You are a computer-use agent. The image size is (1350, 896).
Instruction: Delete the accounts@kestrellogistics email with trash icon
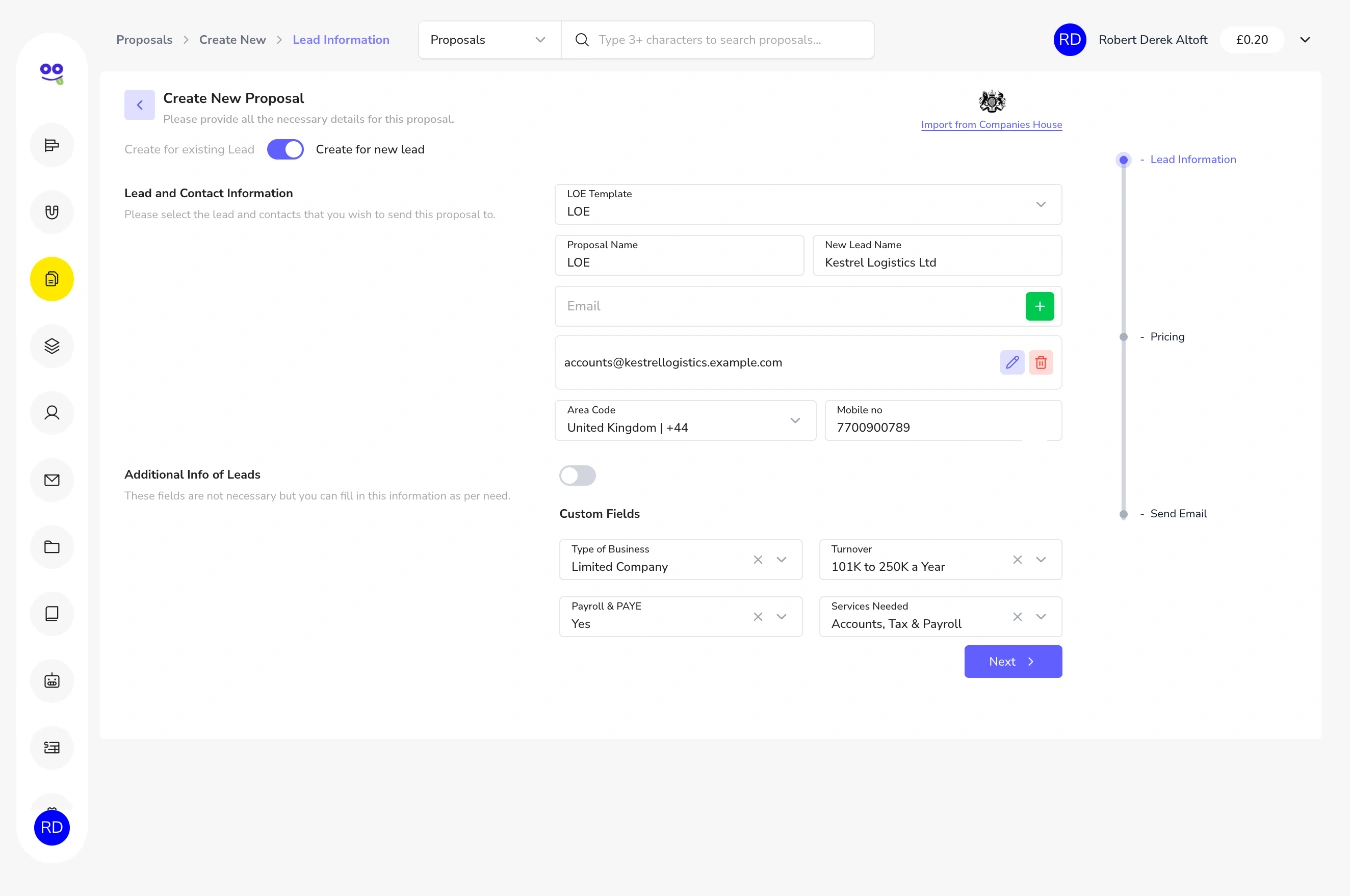click(1041, 362)
